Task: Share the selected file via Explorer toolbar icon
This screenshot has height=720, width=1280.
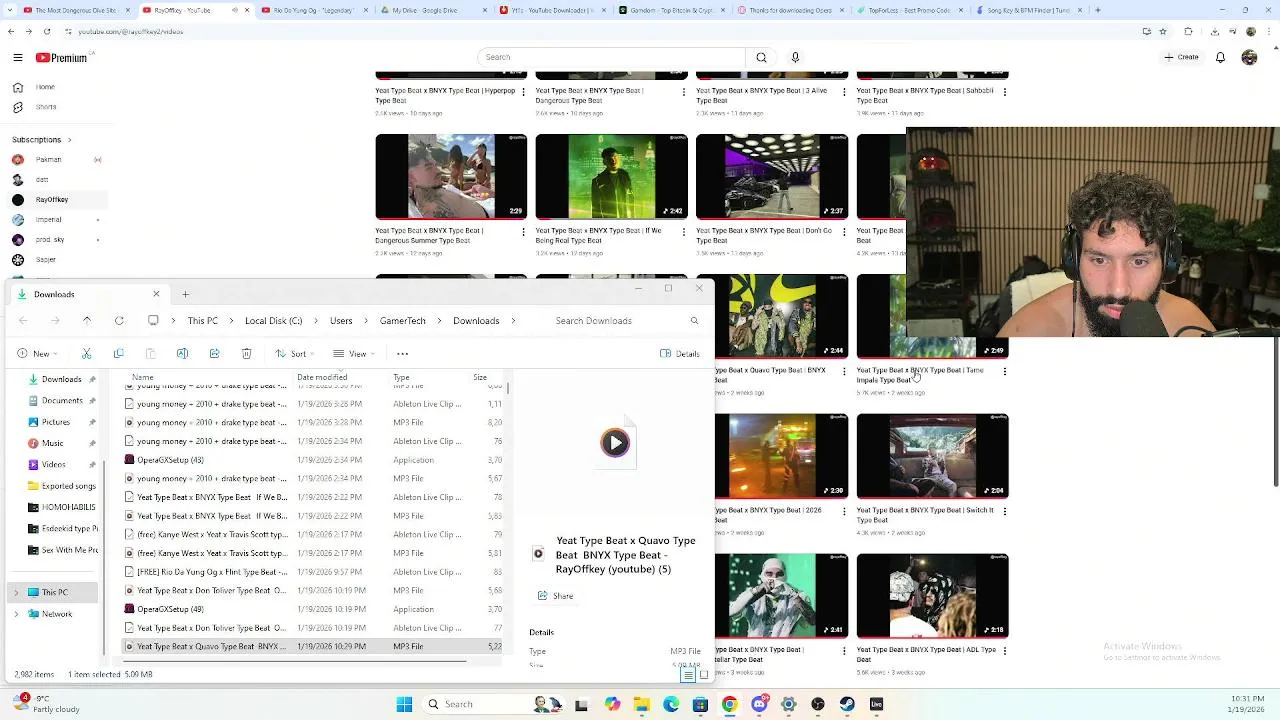Action: 214,354
